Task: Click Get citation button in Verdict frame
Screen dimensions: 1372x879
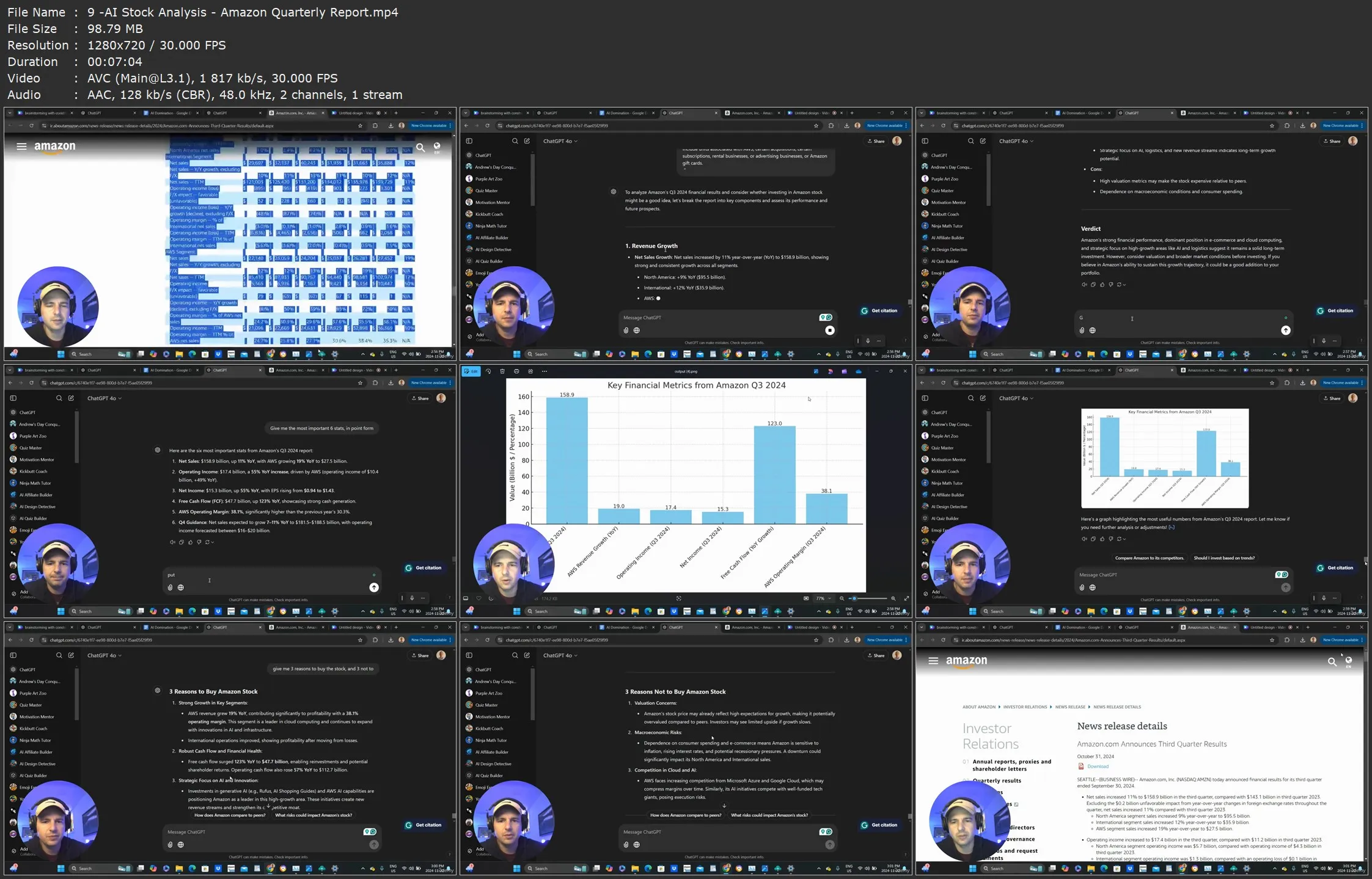Action: tap(1335, 310)
